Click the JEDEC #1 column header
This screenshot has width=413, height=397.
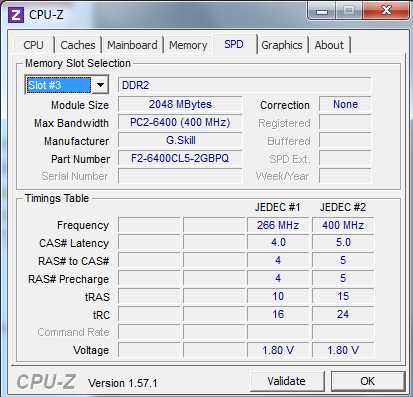pyautogui.click(x=278, y=207)
